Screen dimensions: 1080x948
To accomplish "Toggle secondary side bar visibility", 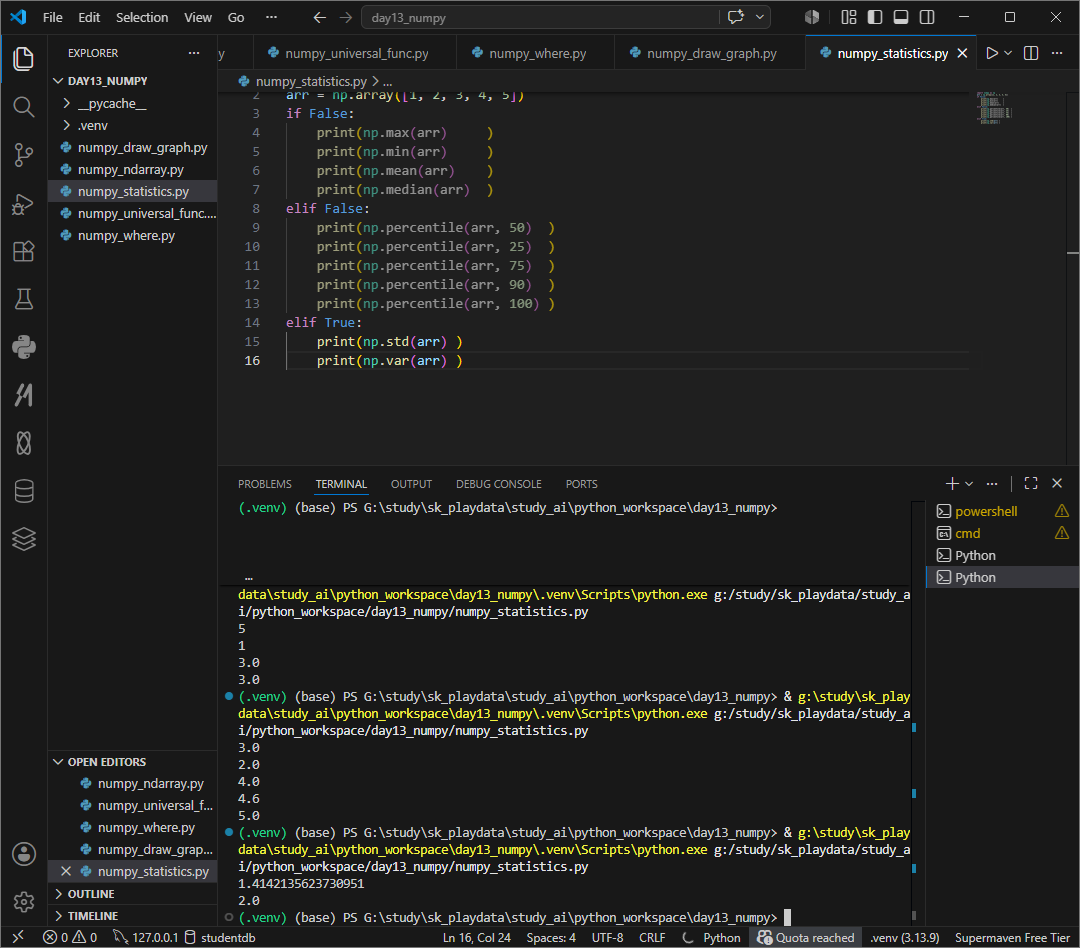I will pyautogui.click(x=927, y=17).
